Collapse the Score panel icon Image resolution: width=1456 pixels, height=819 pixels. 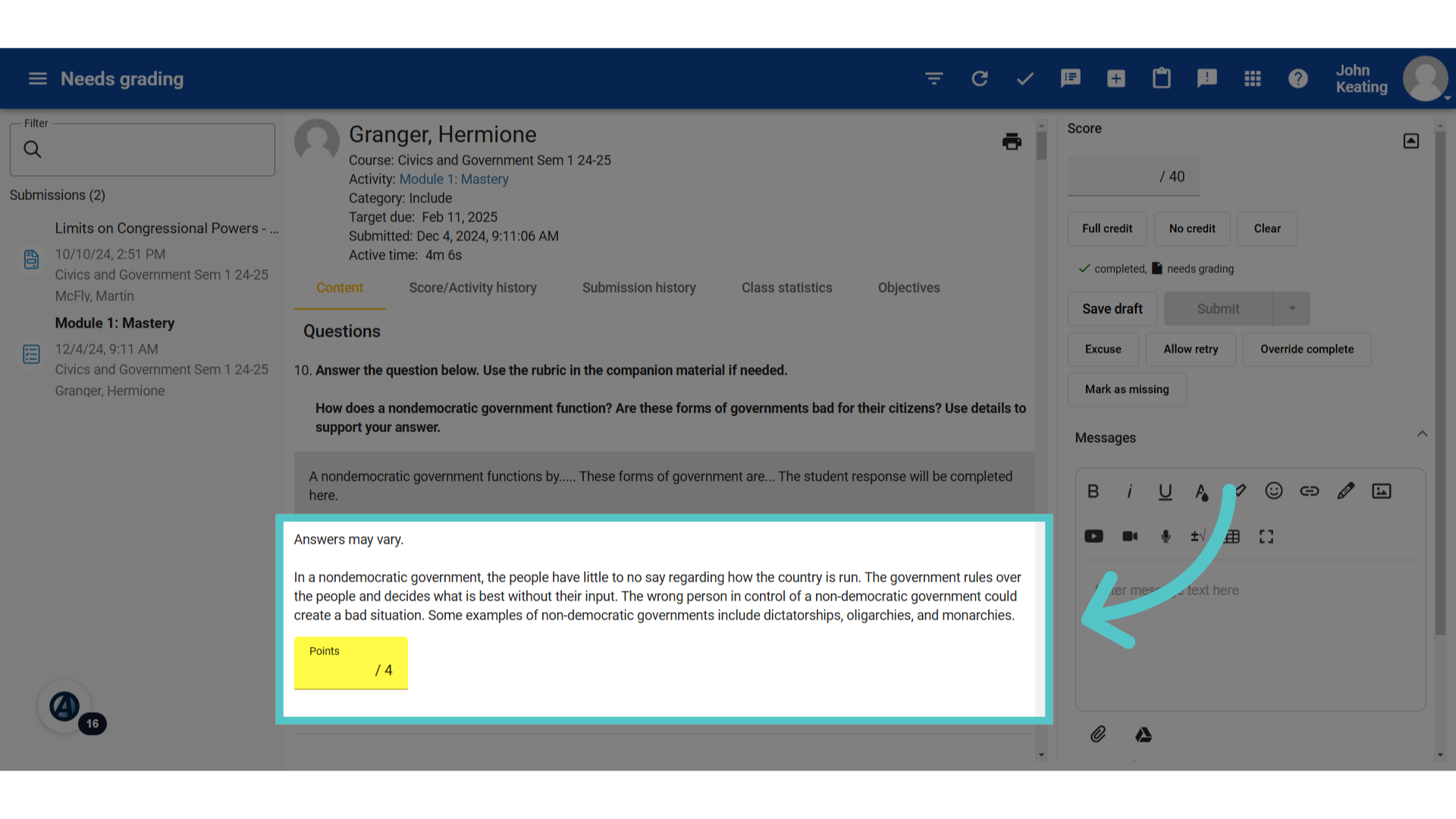tap(1411, 141)
